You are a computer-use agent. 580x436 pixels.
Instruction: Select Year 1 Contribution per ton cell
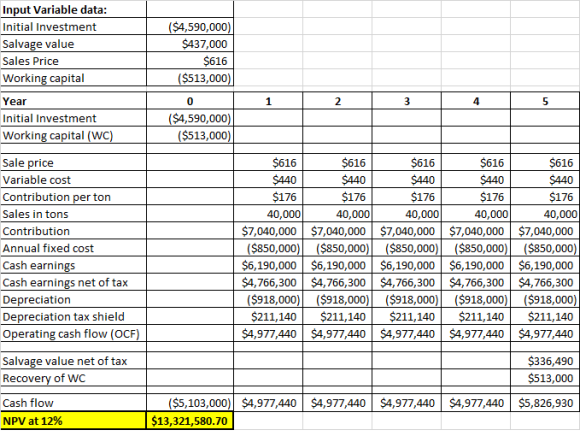coord(268,197)
